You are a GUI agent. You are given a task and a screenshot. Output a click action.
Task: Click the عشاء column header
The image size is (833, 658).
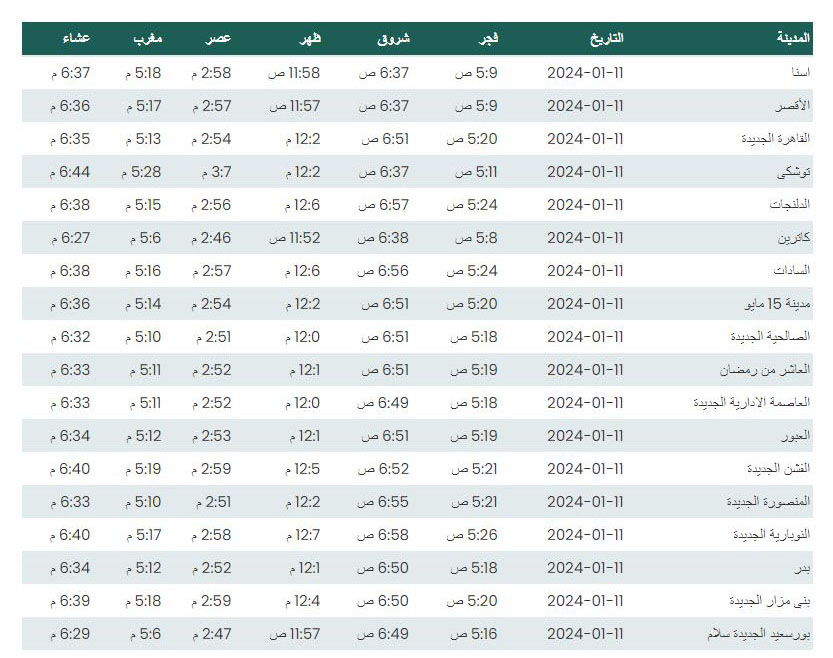pyautogui.click(x=76, y=38)
